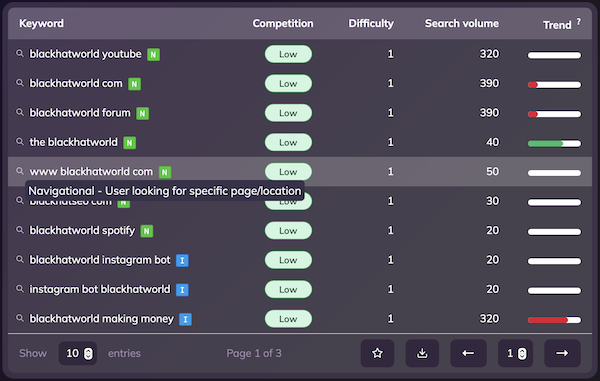
Task: Click trend bar for blackhatworld forum
Action: (x=554, y=114)
